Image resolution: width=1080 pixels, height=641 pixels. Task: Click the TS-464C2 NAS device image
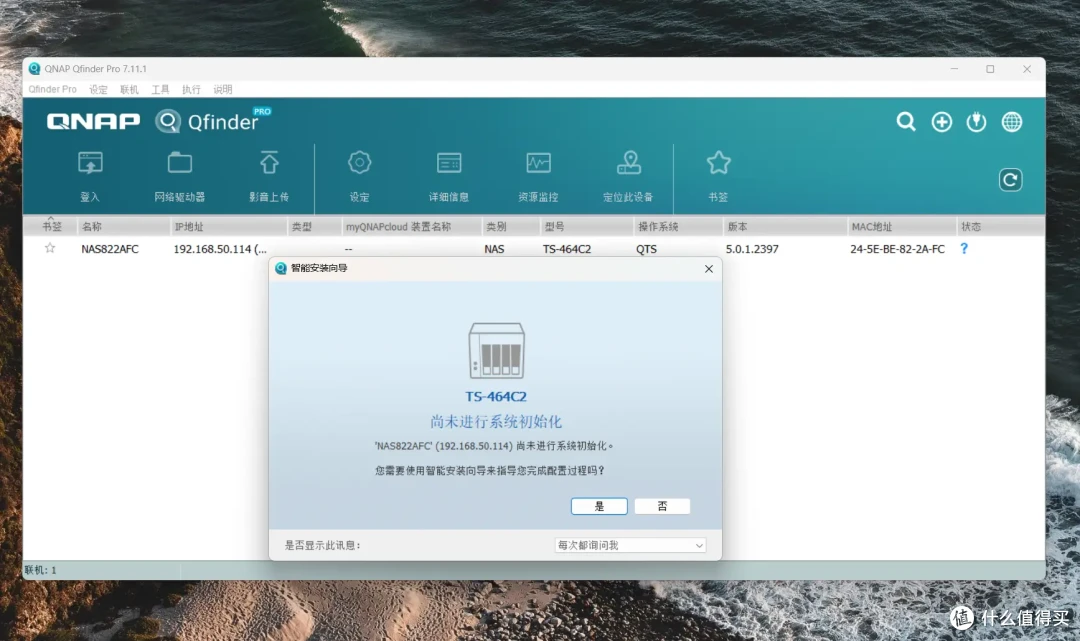[x=497, y=350]
